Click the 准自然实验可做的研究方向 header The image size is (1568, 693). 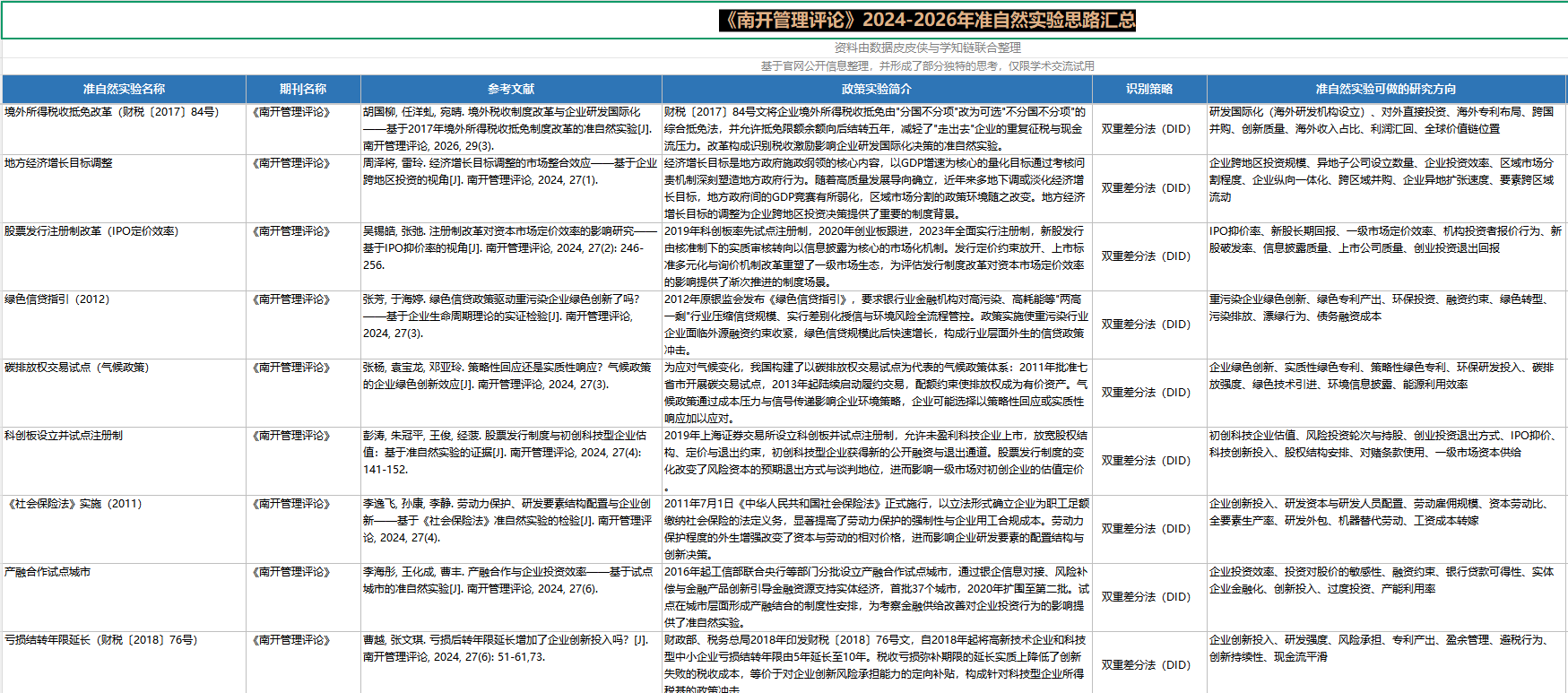tap(1386, 89)
